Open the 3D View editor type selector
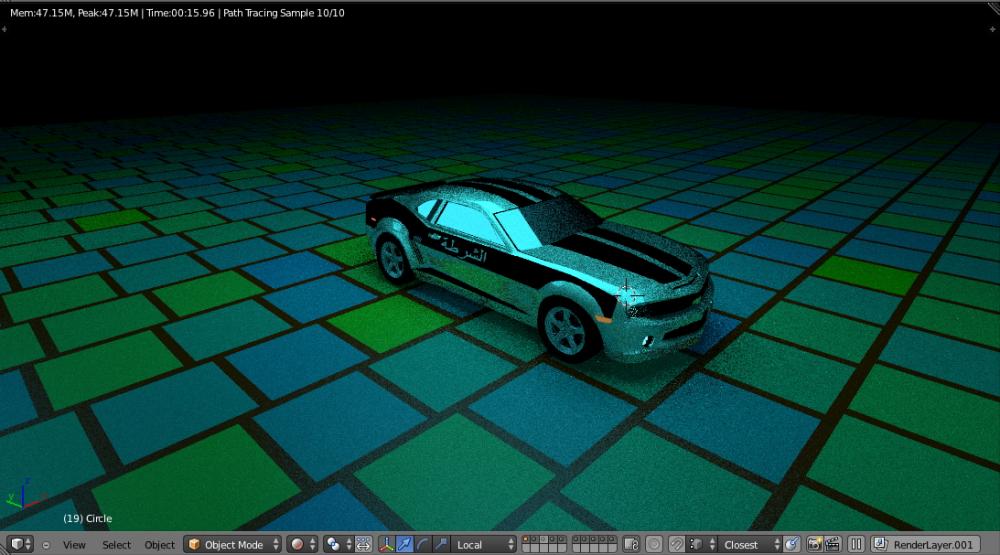Image resolution: width=1000 pixels, height=555 pixels. (20, 544)
